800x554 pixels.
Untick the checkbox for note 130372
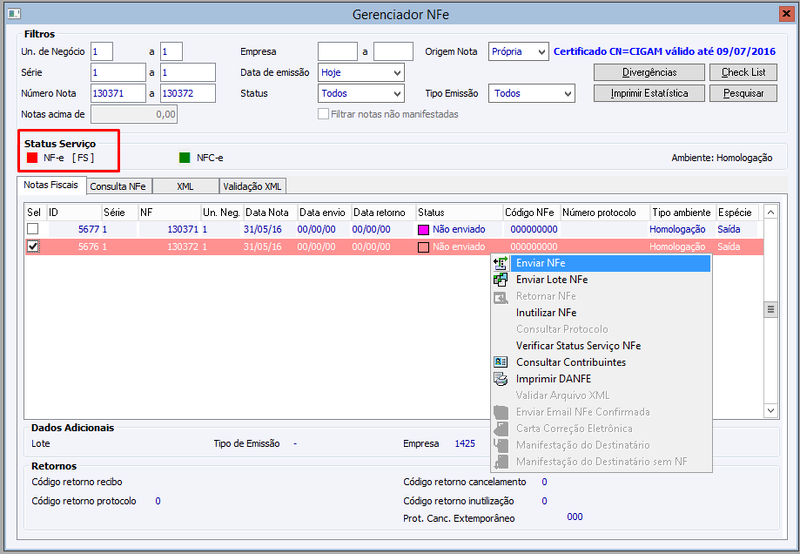[33, 246]
